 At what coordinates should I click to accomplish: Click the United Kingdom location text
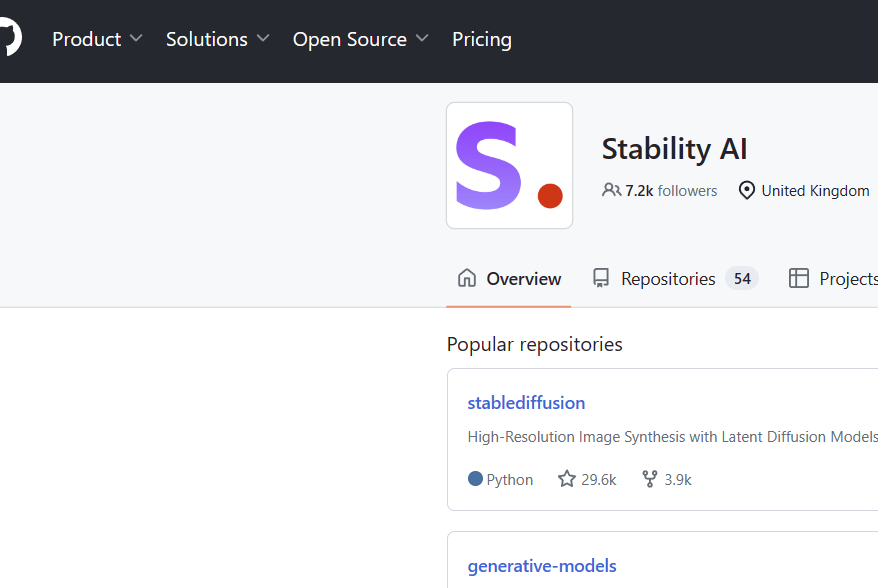(815, 190)
